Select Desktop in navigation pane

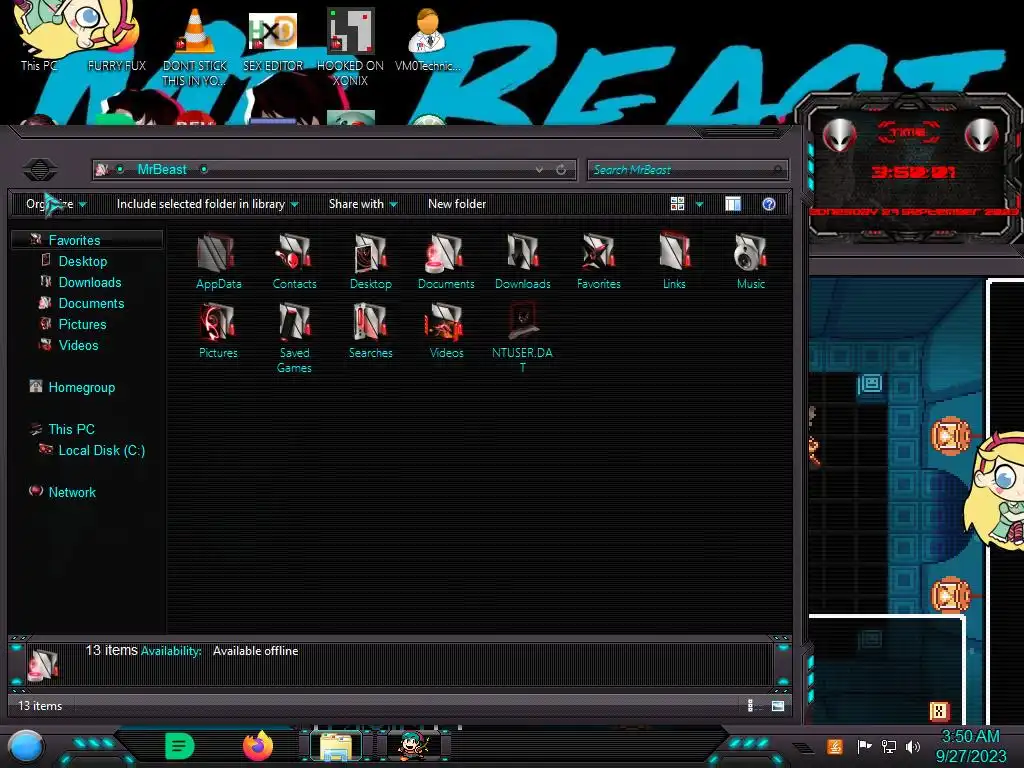click(83, 261)
